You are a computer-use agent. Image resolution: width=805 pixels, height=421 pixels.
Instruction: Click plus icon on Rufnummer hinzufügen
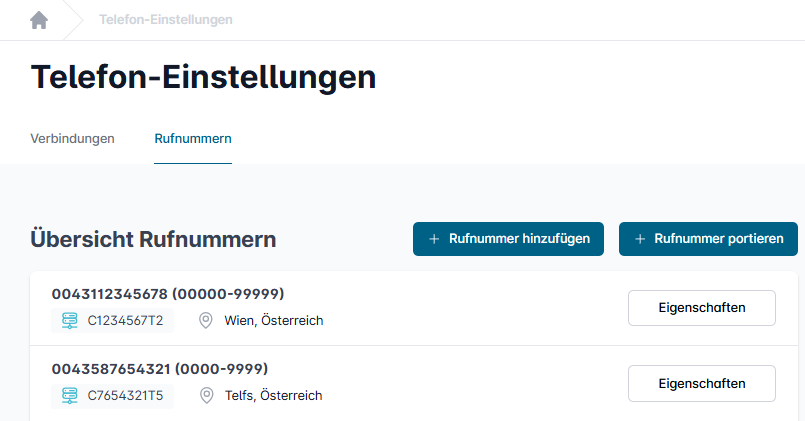pos(434,239)
